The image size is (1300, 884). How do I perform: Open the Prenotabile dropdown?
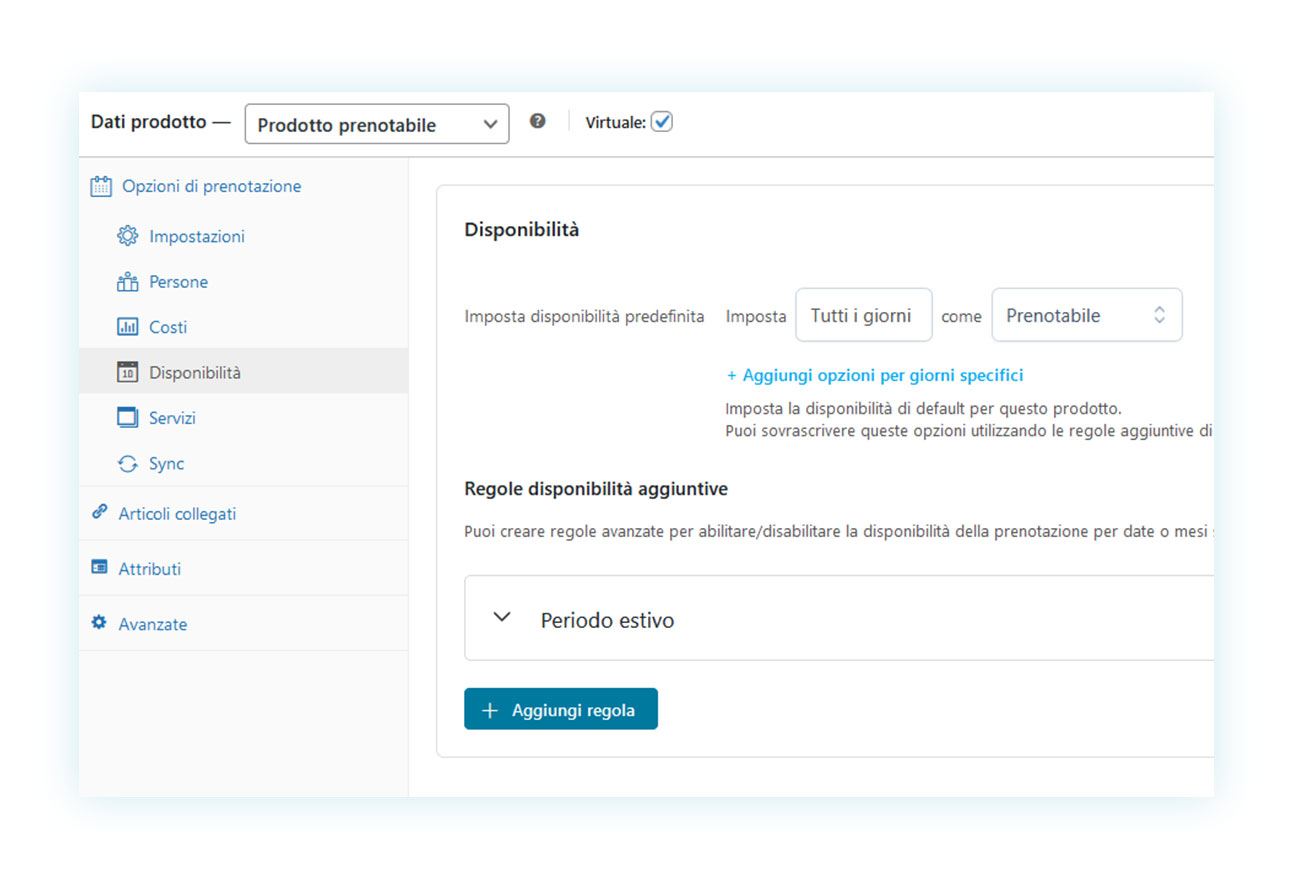pyautogui.click(x=1087, y=316)
